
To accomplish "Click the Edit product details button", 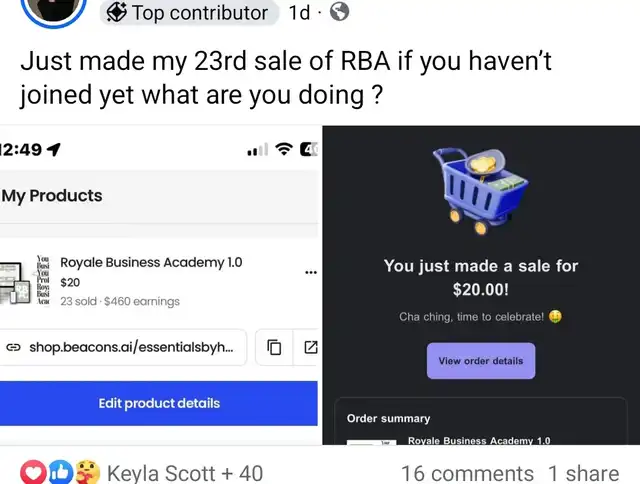I will [x=159, y=403].
